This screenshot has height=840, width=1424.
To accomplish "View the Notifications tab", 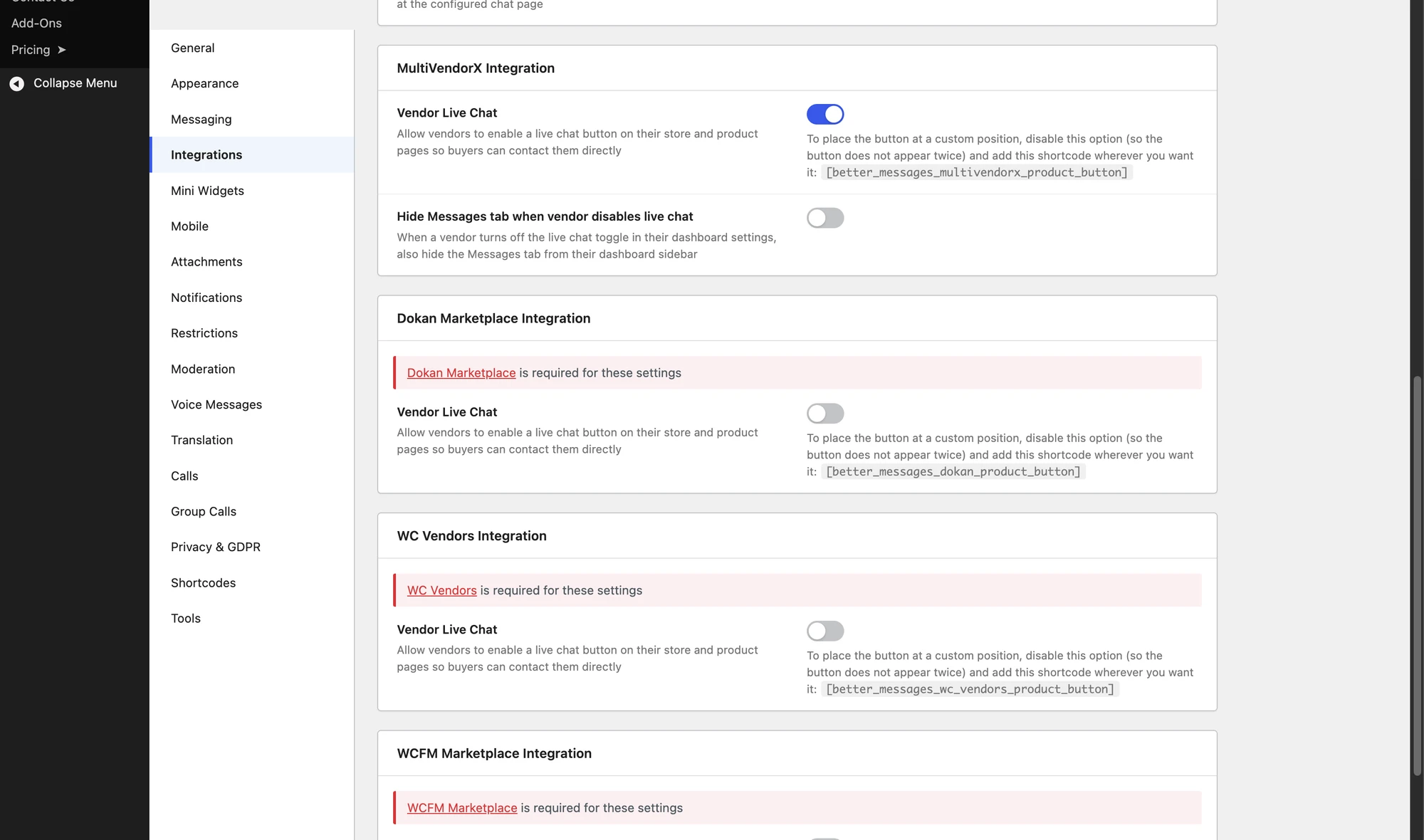I will [x=251, y=297].
